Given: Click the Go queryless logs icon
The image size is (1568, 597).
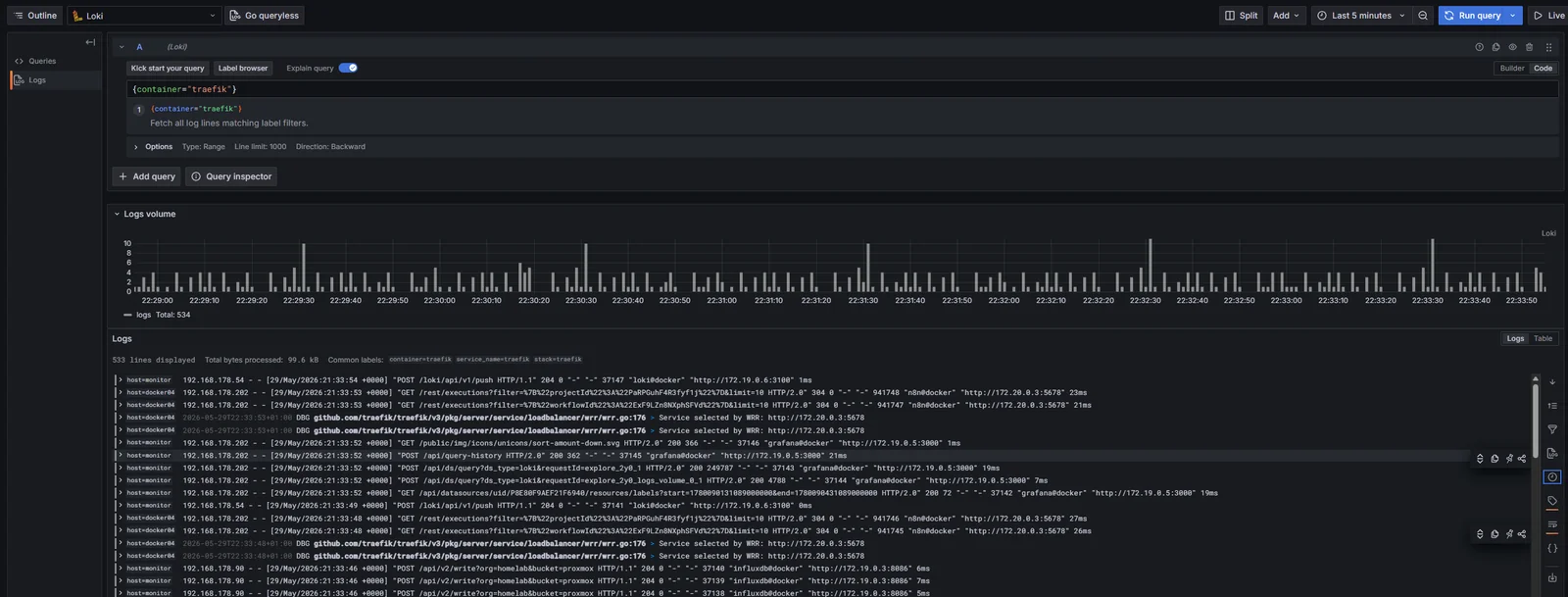Looking at the screenshot, I should [234, 16].
